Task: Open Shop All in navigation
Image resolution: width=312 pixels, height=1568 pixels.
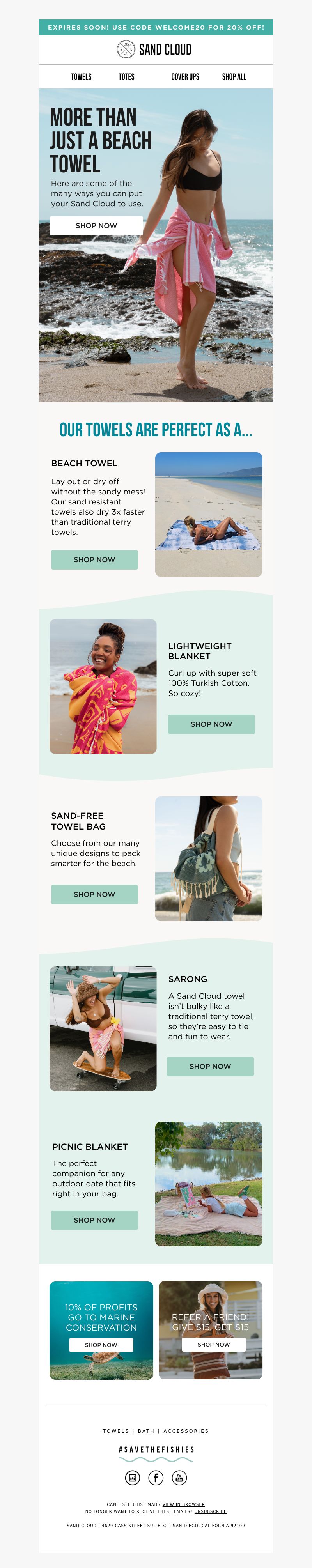Action: click(234, 77)
